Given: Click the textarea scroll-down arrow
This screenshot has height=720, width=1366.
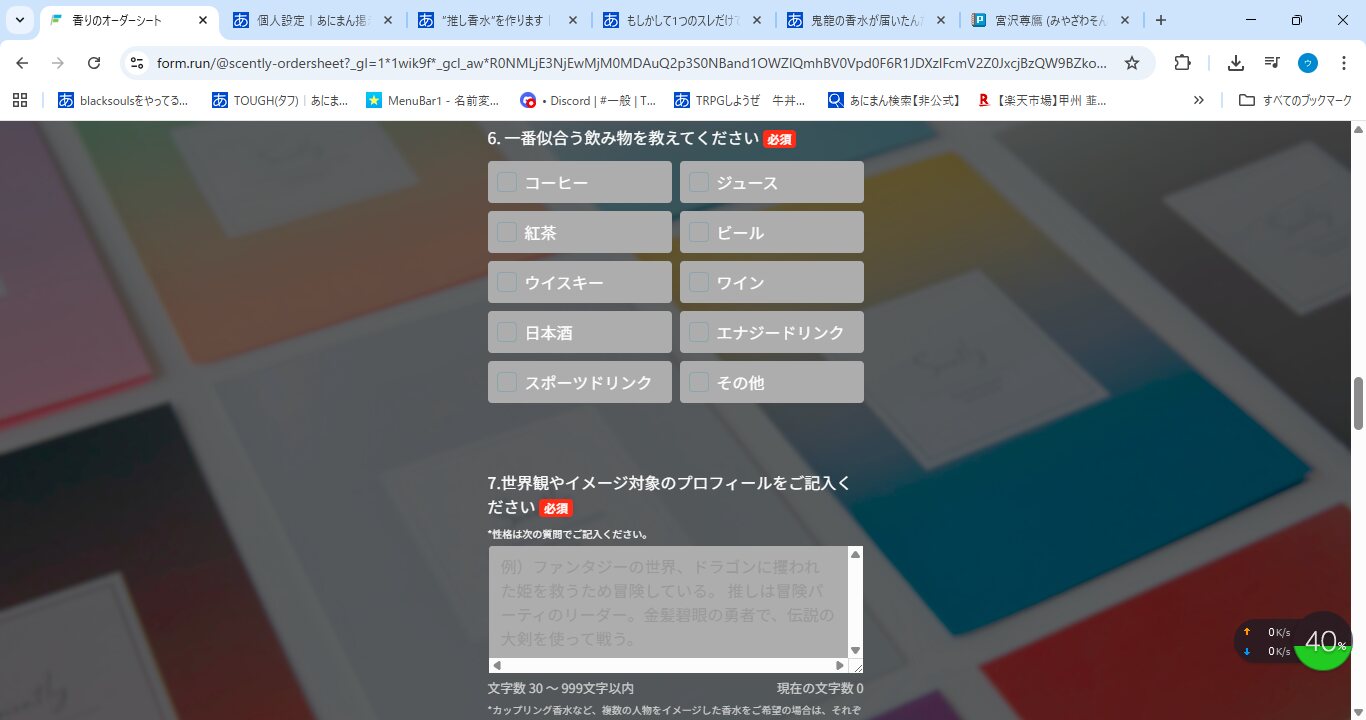Looking at the screenshot, I should coord(855,651).
